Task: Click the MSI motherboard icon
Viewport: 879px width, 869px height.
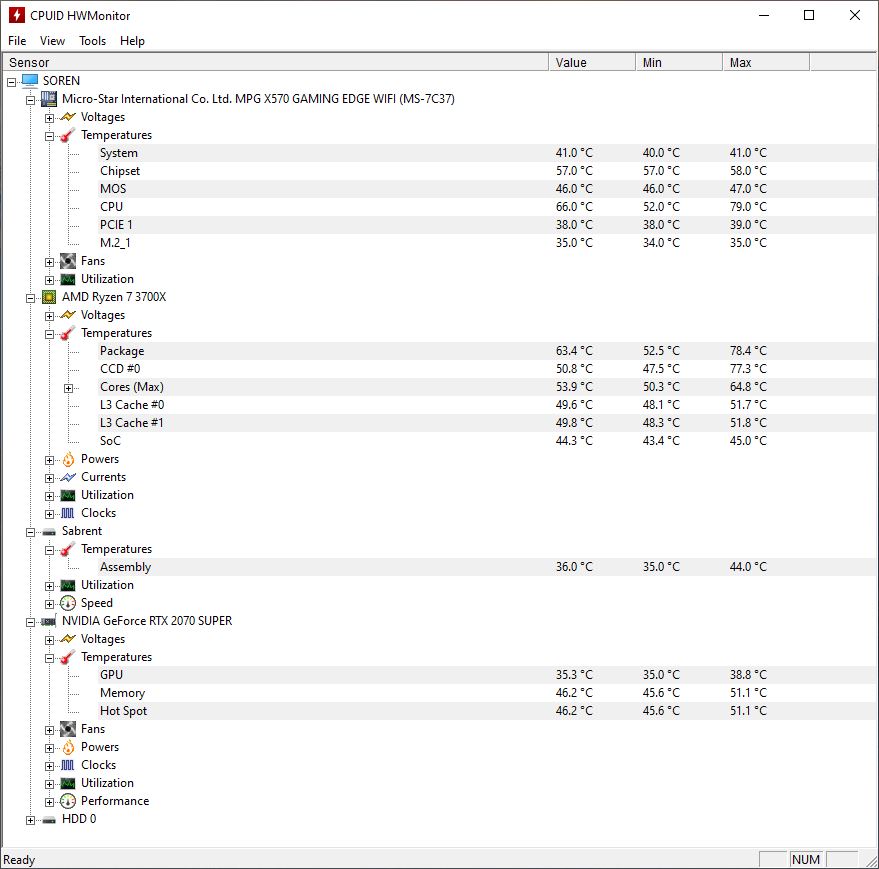Action: pyautogui.click(x=49, y=99)
